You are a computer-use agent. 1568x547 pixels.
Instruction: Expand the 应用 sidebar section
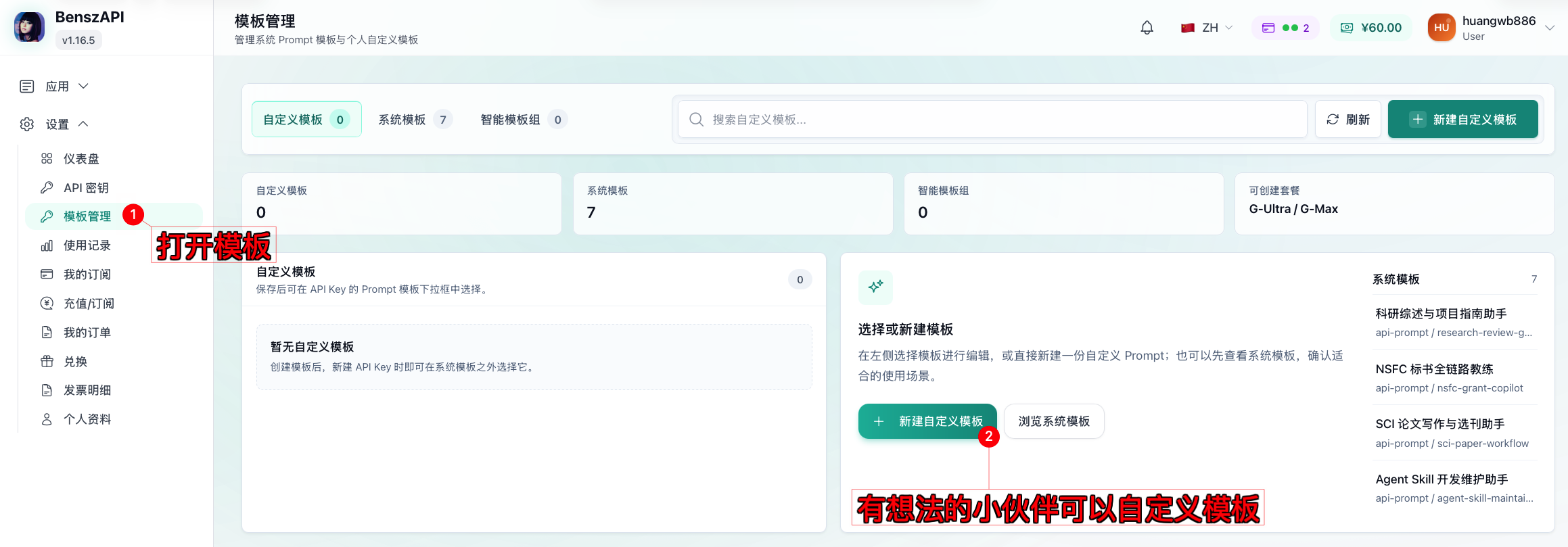click(54, 87)
